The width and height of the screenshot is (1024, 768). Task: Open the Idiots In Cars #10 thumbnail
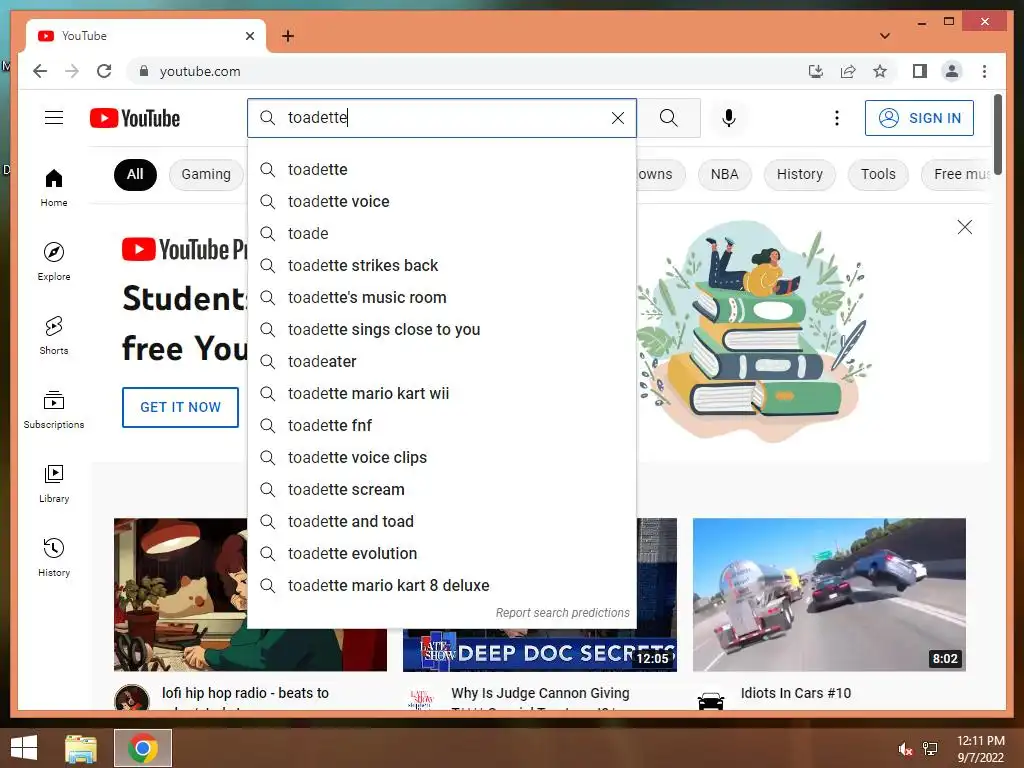pos(829,594)
